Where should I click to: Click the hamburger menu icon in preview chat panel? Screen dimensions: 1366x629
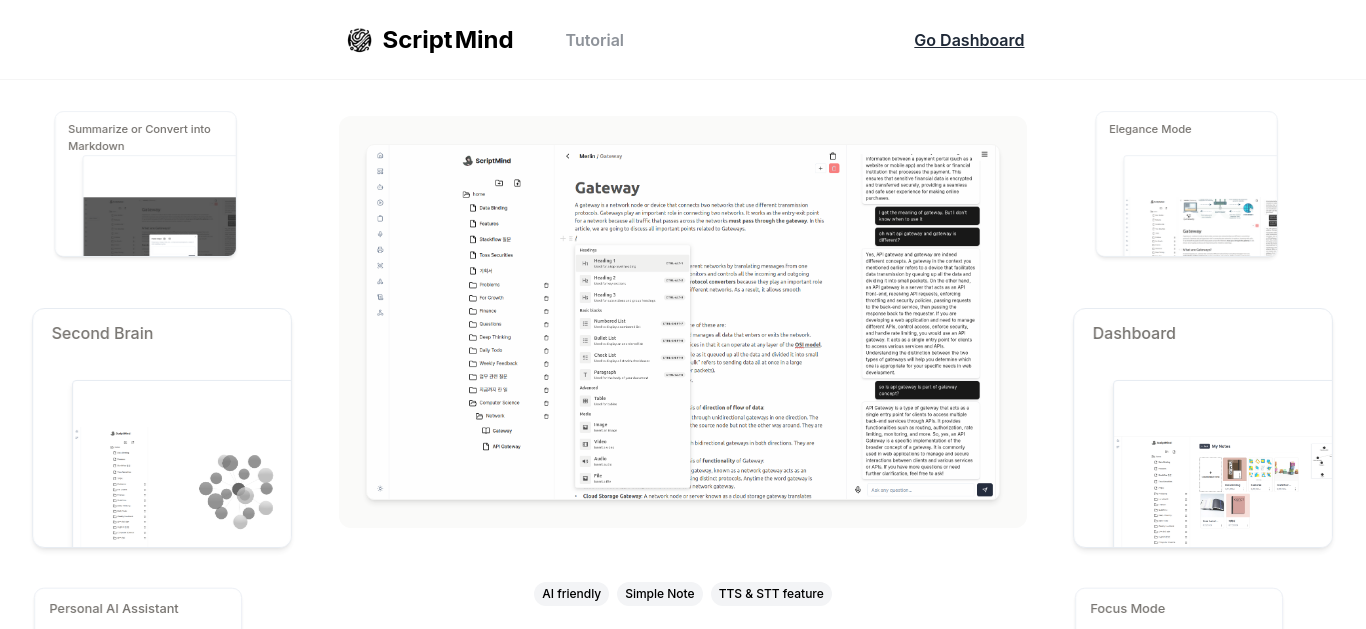coord(984,154)
